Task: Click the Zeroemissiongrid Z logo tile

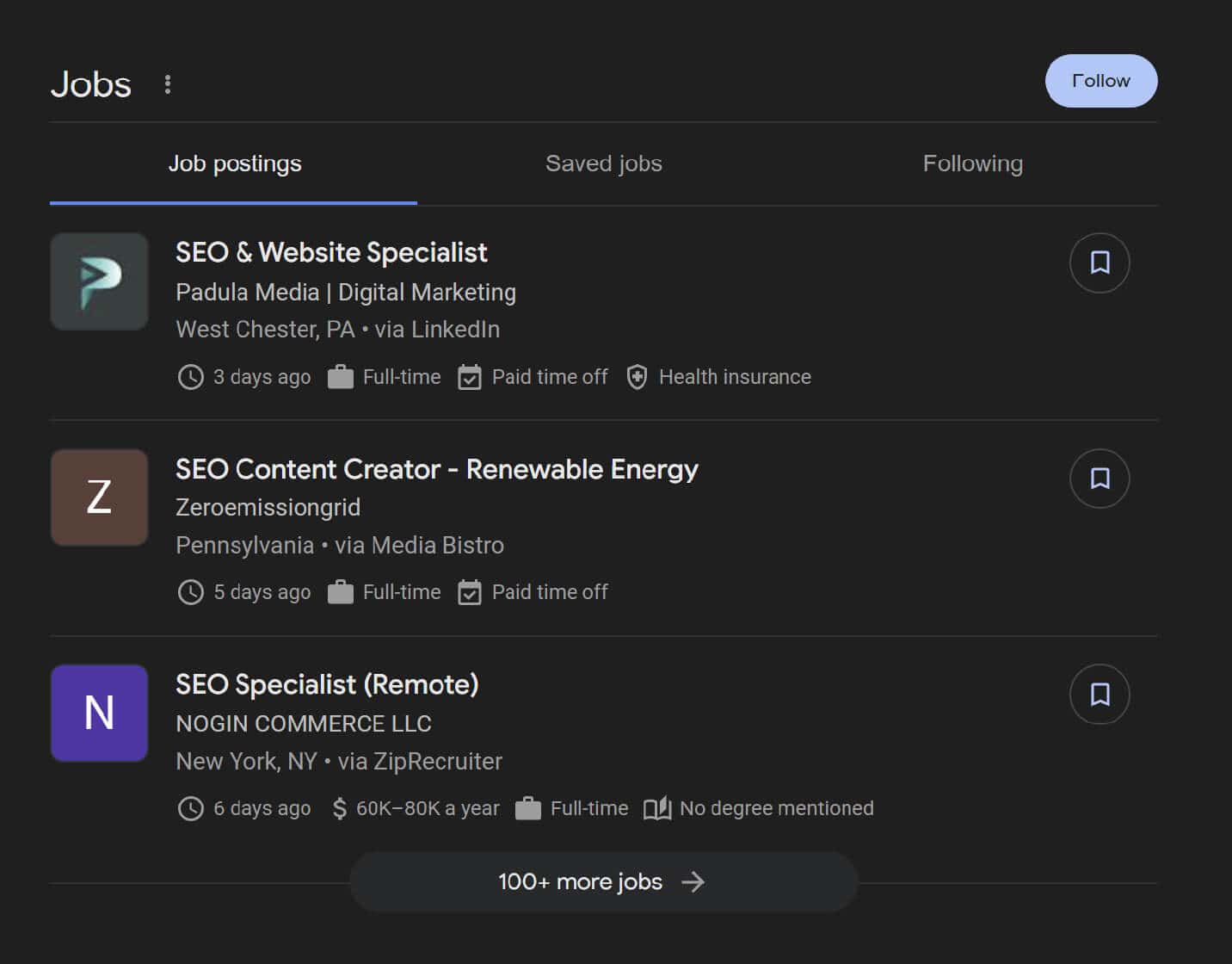Action: click(x=99, y=497)
